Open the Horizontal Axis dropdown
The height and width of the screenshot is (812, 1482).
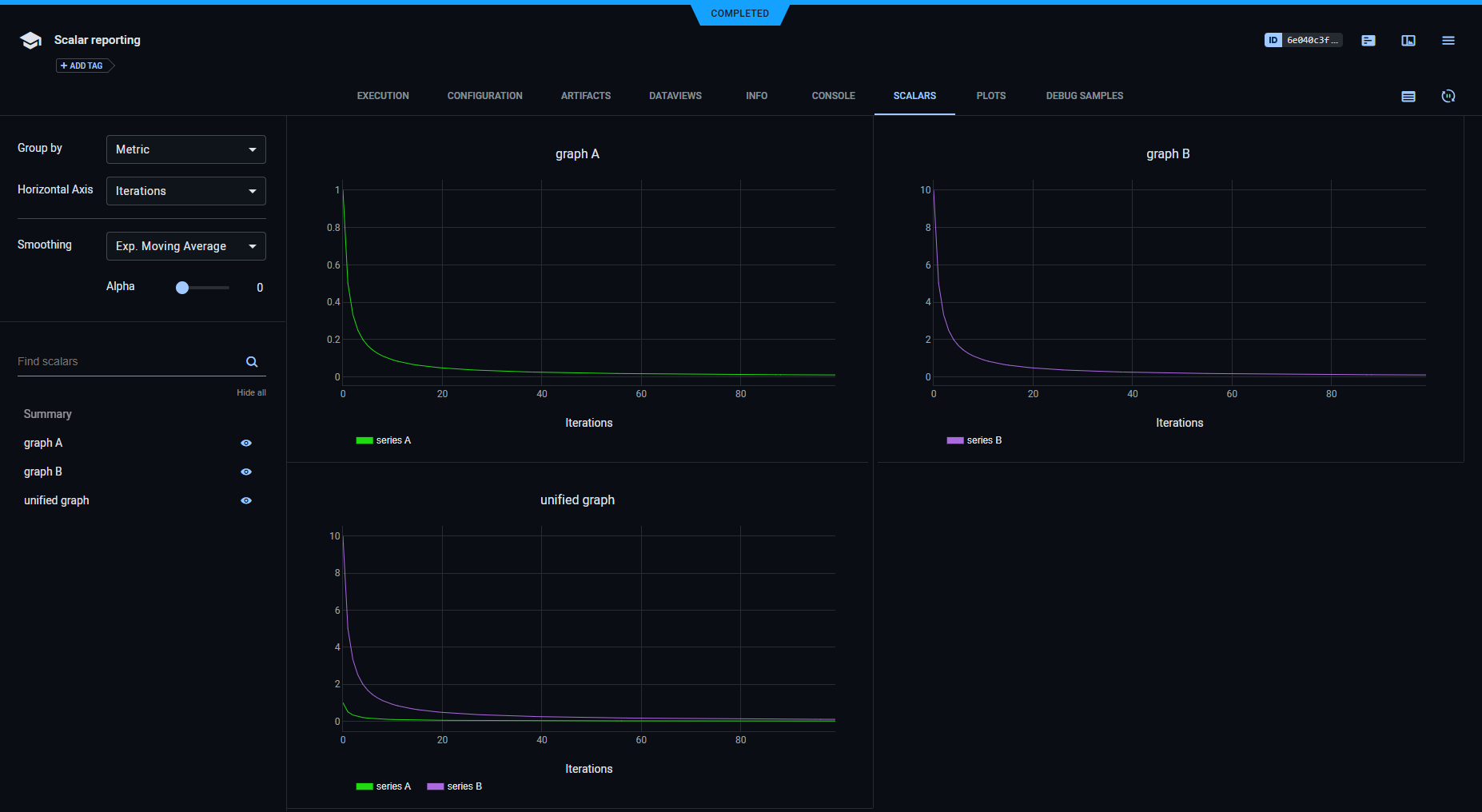coord(185,190)
